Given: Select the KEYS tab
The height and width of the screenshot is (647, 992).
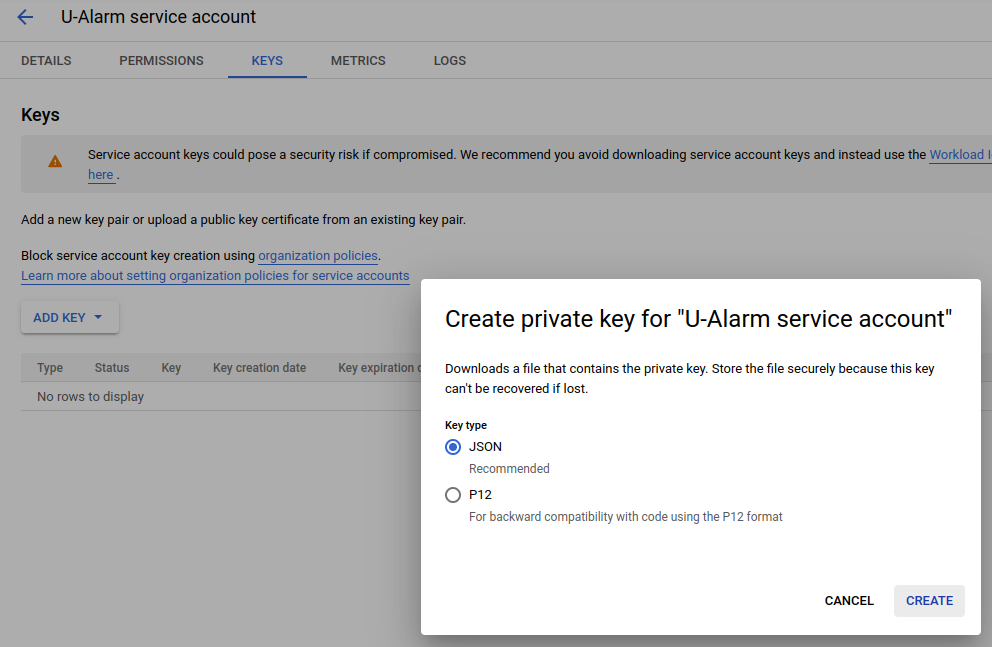Looking at the screenshot, I should coord(267,61).
